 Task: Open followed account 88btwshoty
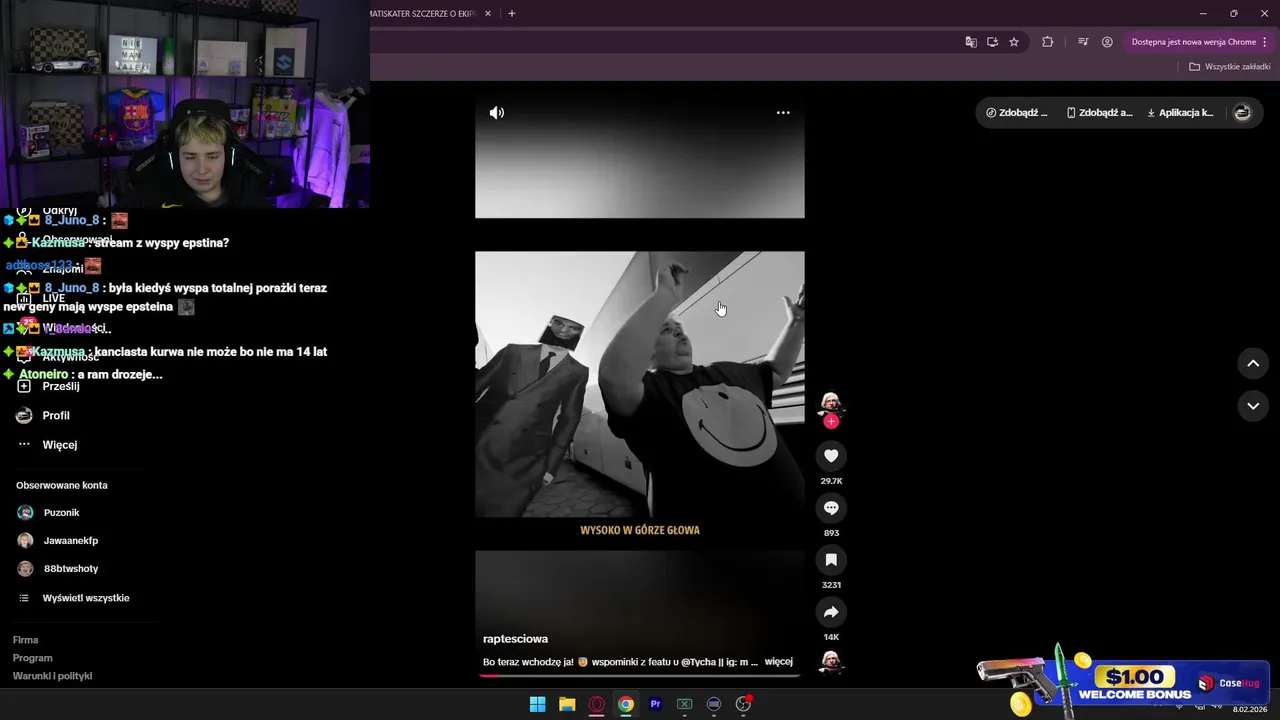tap(57, 569)
